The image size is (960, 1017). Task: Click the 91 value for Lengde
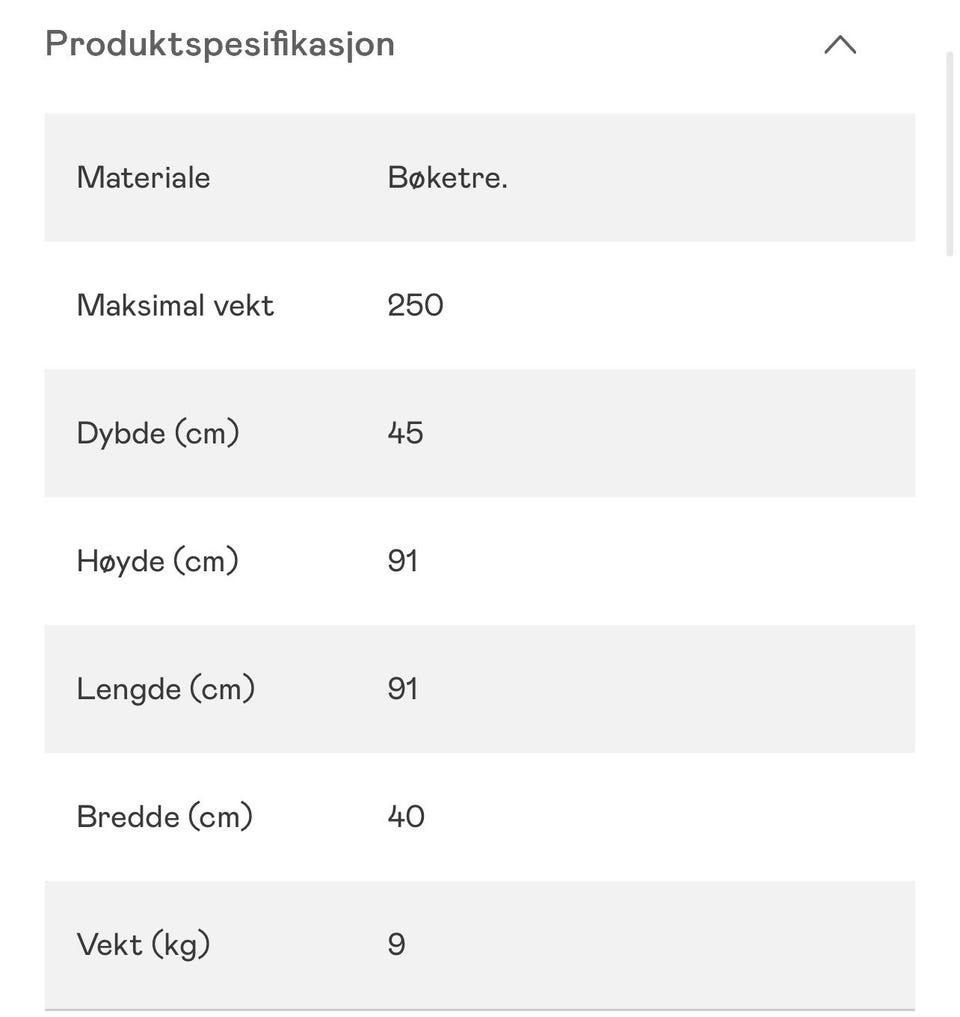(x=403, y=689)
